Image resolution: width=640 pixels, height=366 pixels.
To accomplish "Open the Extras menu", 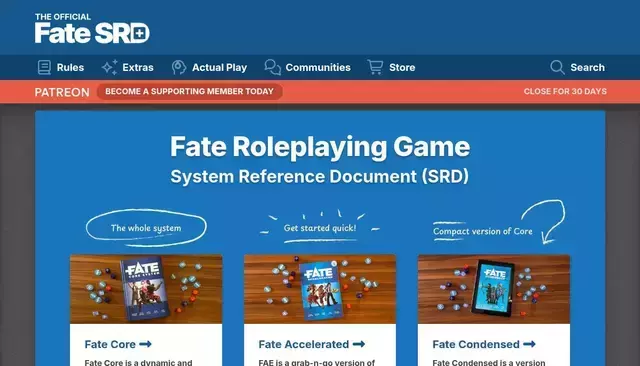I will pyautogui.click(x=138, y=67).
